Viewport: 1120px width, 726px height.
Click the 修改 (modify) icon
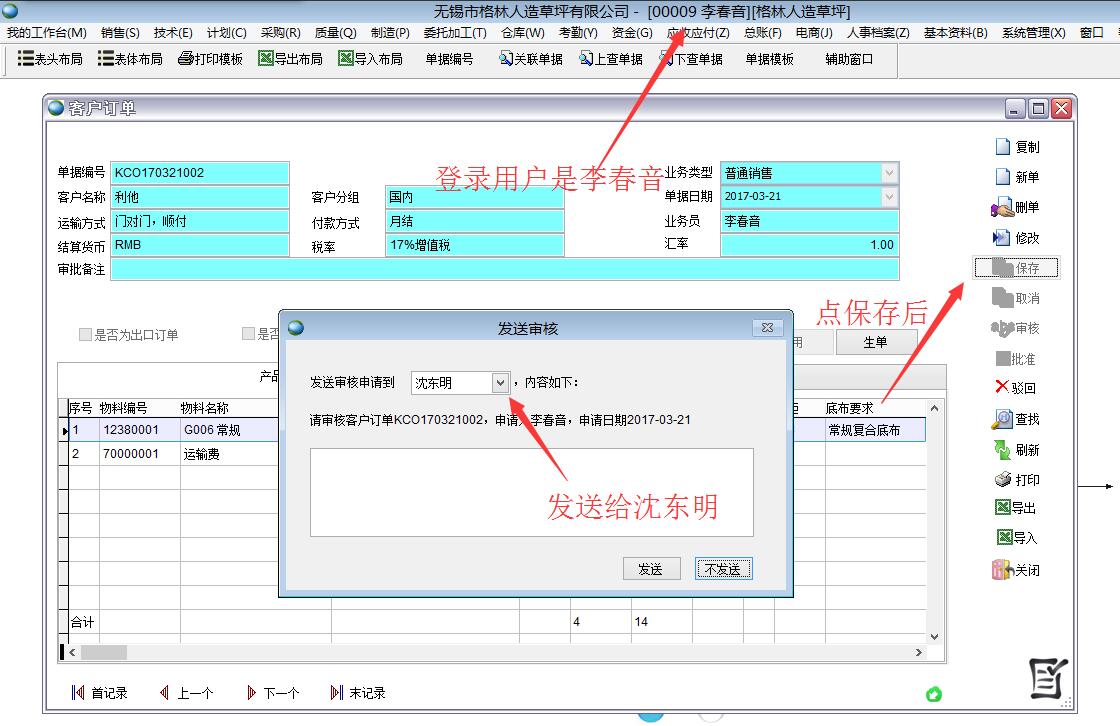click(1002, 238)
